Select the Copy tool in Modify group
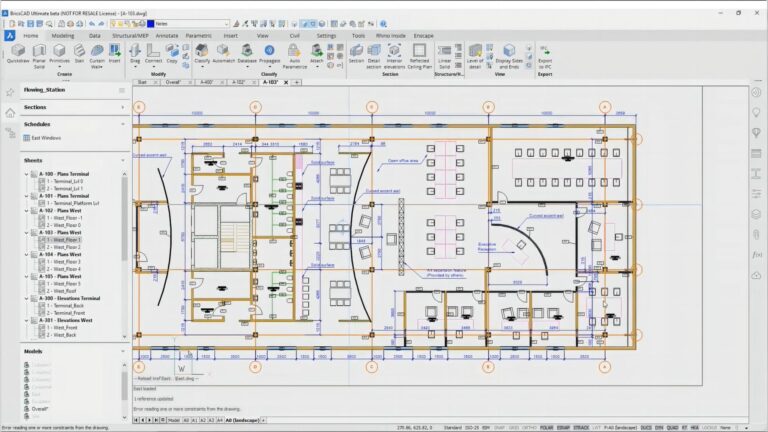Screen dimensions: 768x432 tap(172, 53)
